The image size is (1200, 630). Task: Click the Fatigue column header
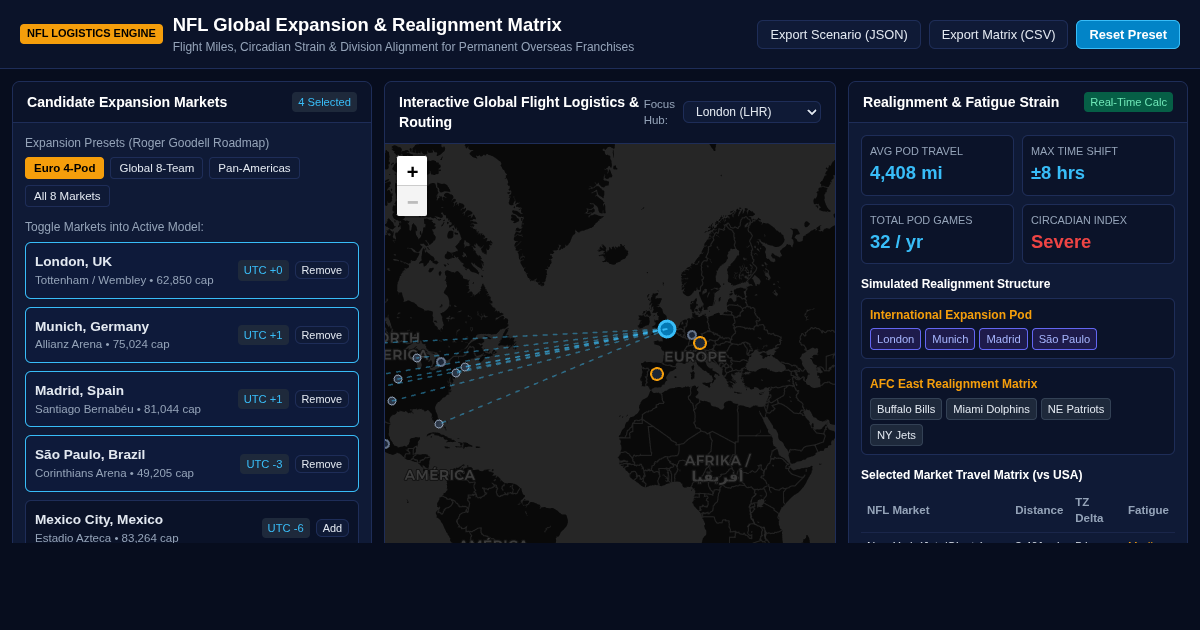point(1148,510)
